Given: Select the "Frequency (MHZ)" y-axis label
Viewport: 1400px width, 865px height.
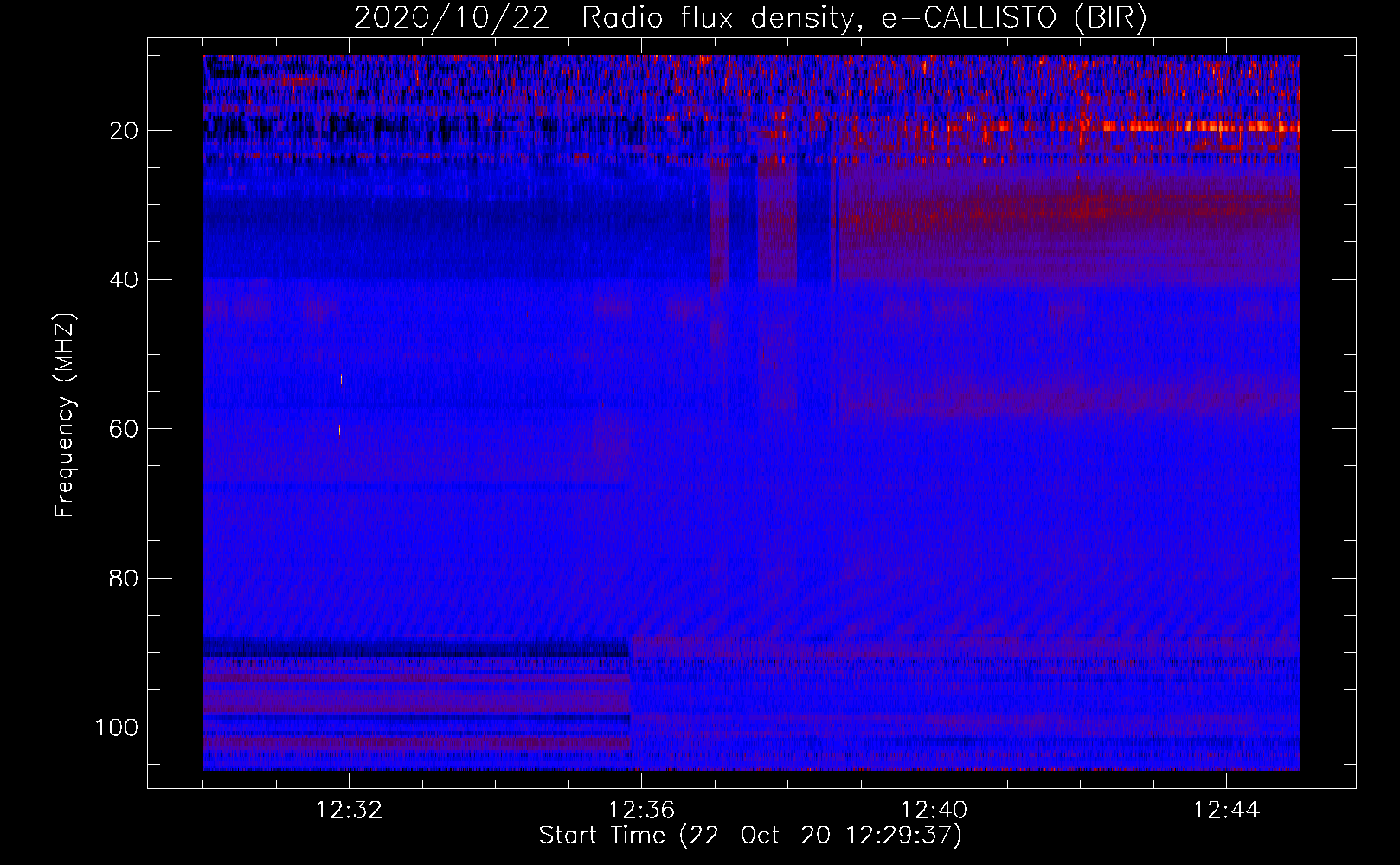Looking at the screenshot, I should (66, 415).
